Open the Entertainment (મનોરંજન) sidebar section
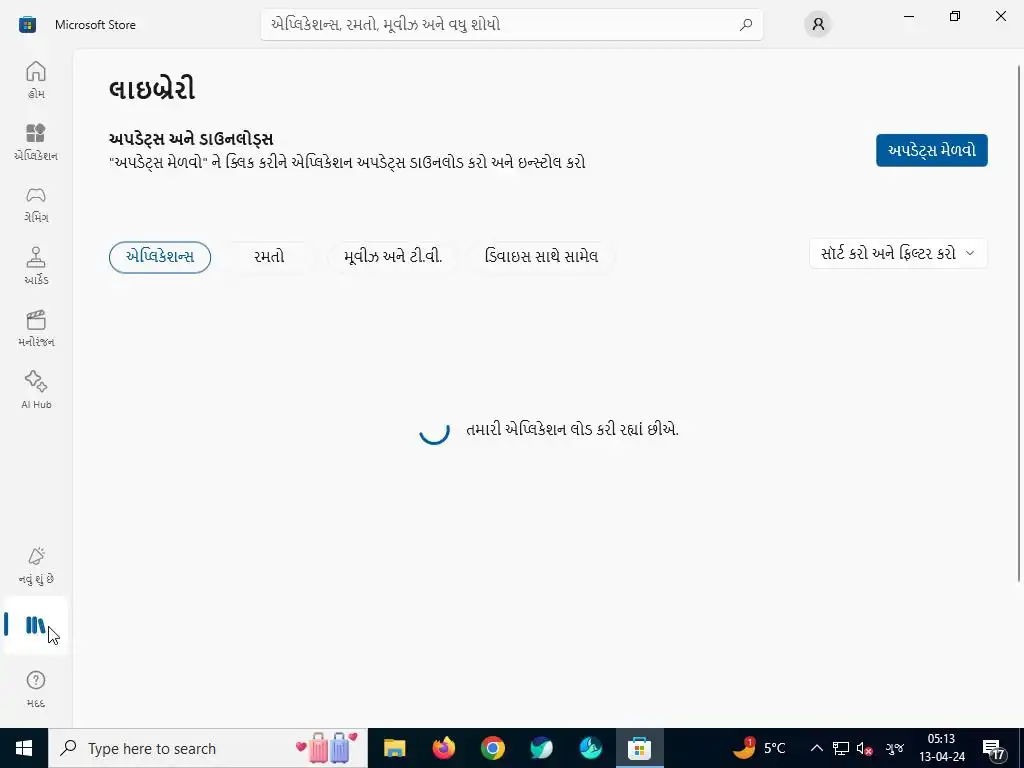Image resolution: width=1024 pixels, height=768 pixels. pos(36,328)
